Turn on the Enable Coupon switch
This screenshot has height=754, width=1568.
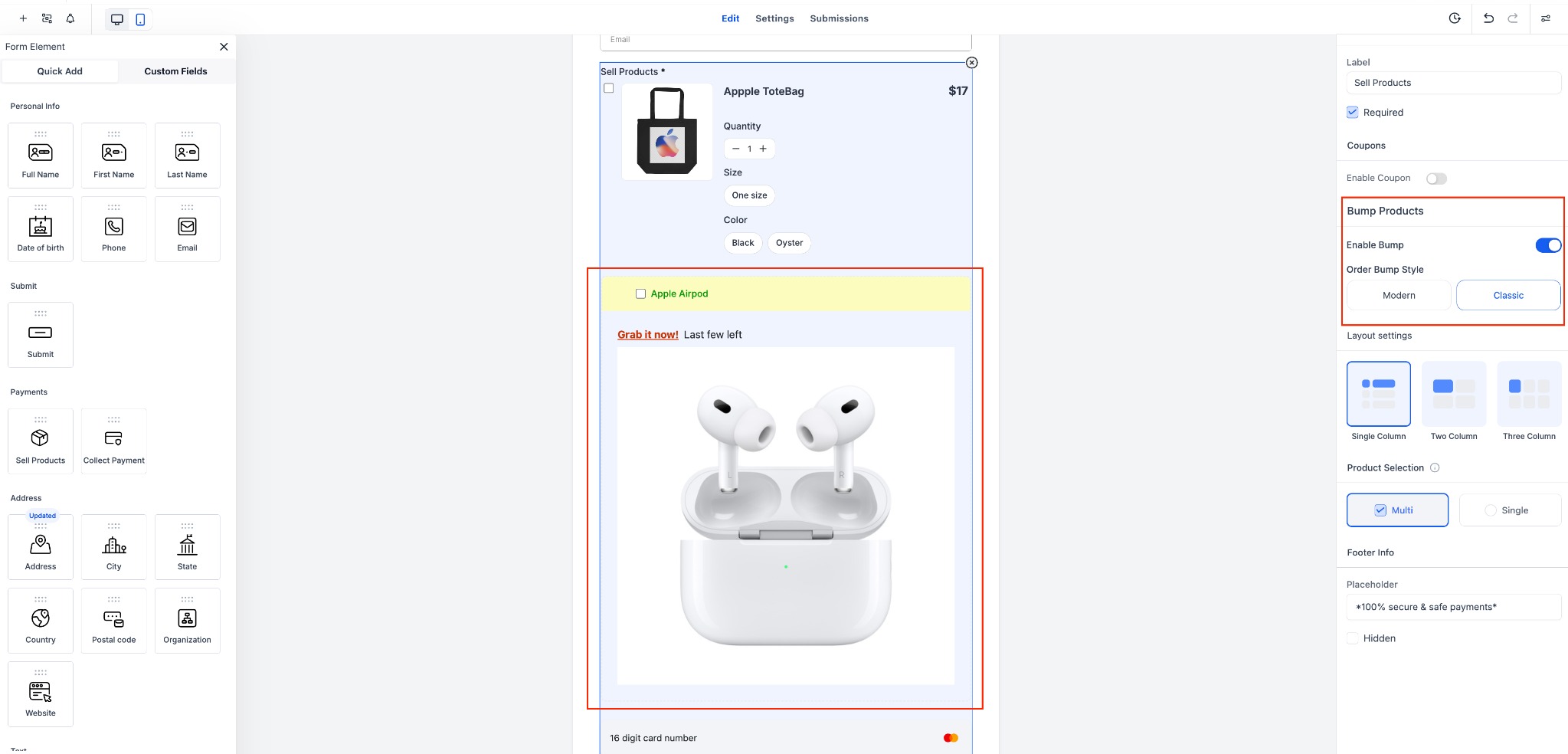[x=1436, y=179]
